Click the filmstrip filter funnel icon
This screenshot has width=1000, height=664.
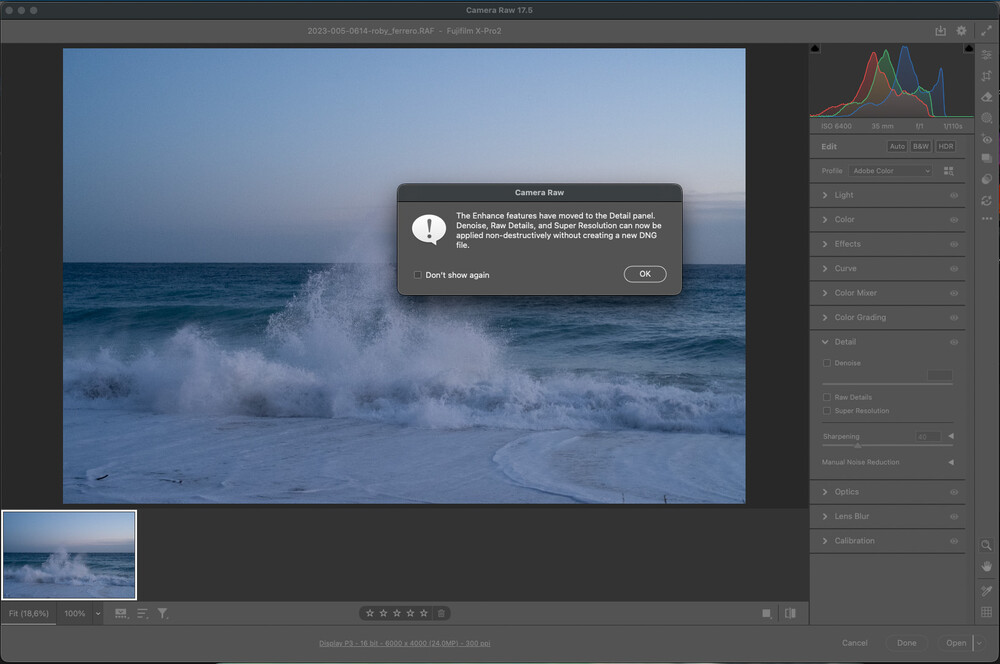coord(162,613)
